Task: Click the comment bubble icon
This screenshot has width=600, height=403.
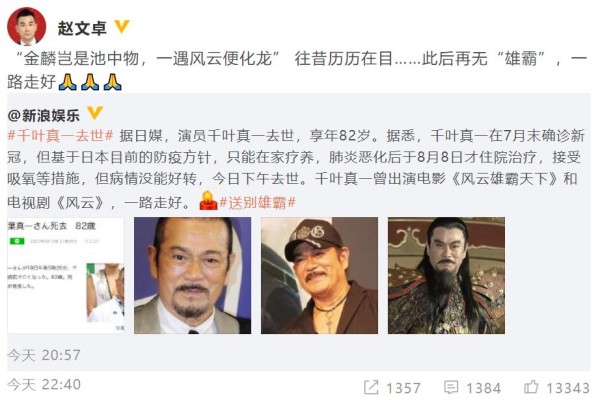Action: [x=451, y=387]
